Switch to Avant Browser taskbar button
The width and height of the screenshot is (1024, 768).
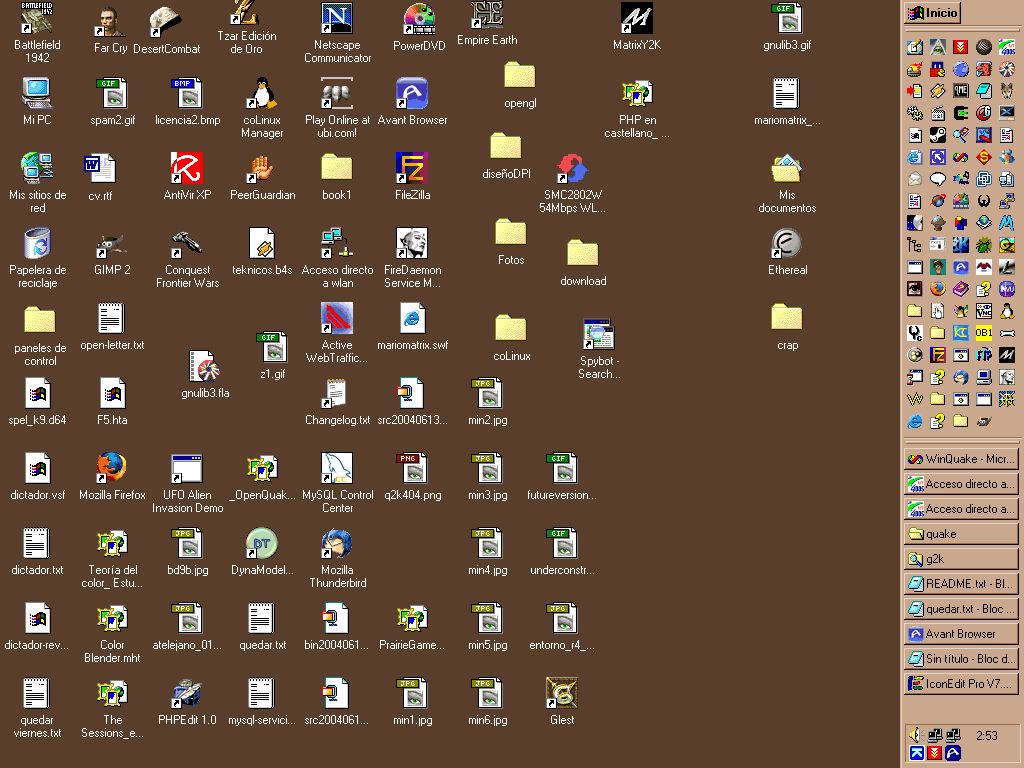point(961,634)
